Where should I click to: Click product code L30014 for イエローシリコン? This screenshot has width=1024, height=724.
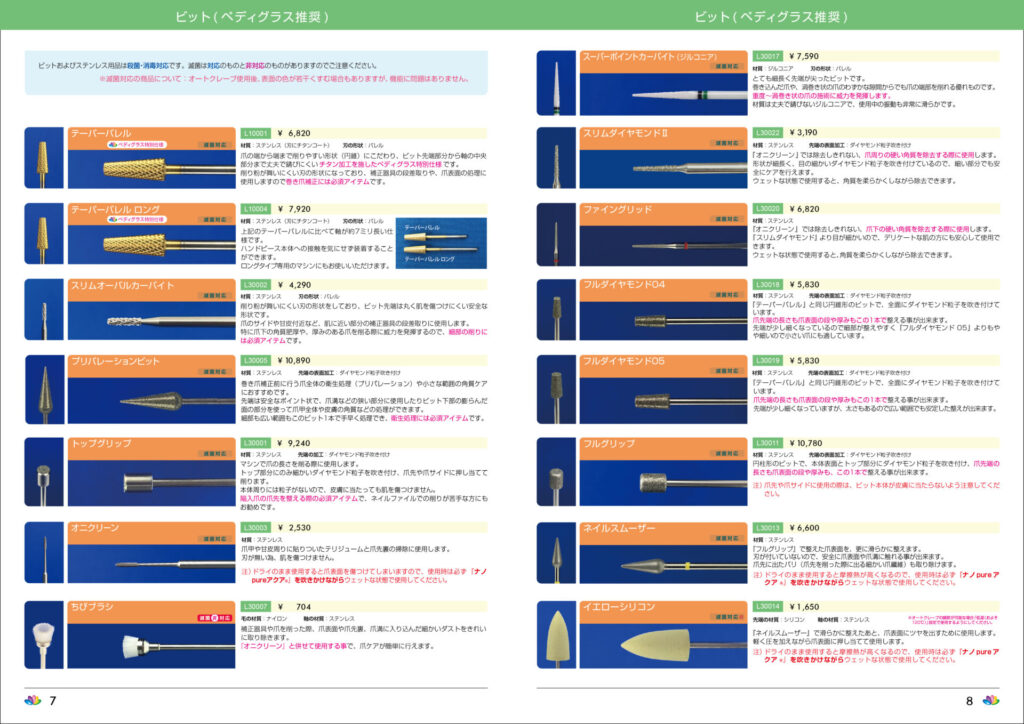coord(767,606)
